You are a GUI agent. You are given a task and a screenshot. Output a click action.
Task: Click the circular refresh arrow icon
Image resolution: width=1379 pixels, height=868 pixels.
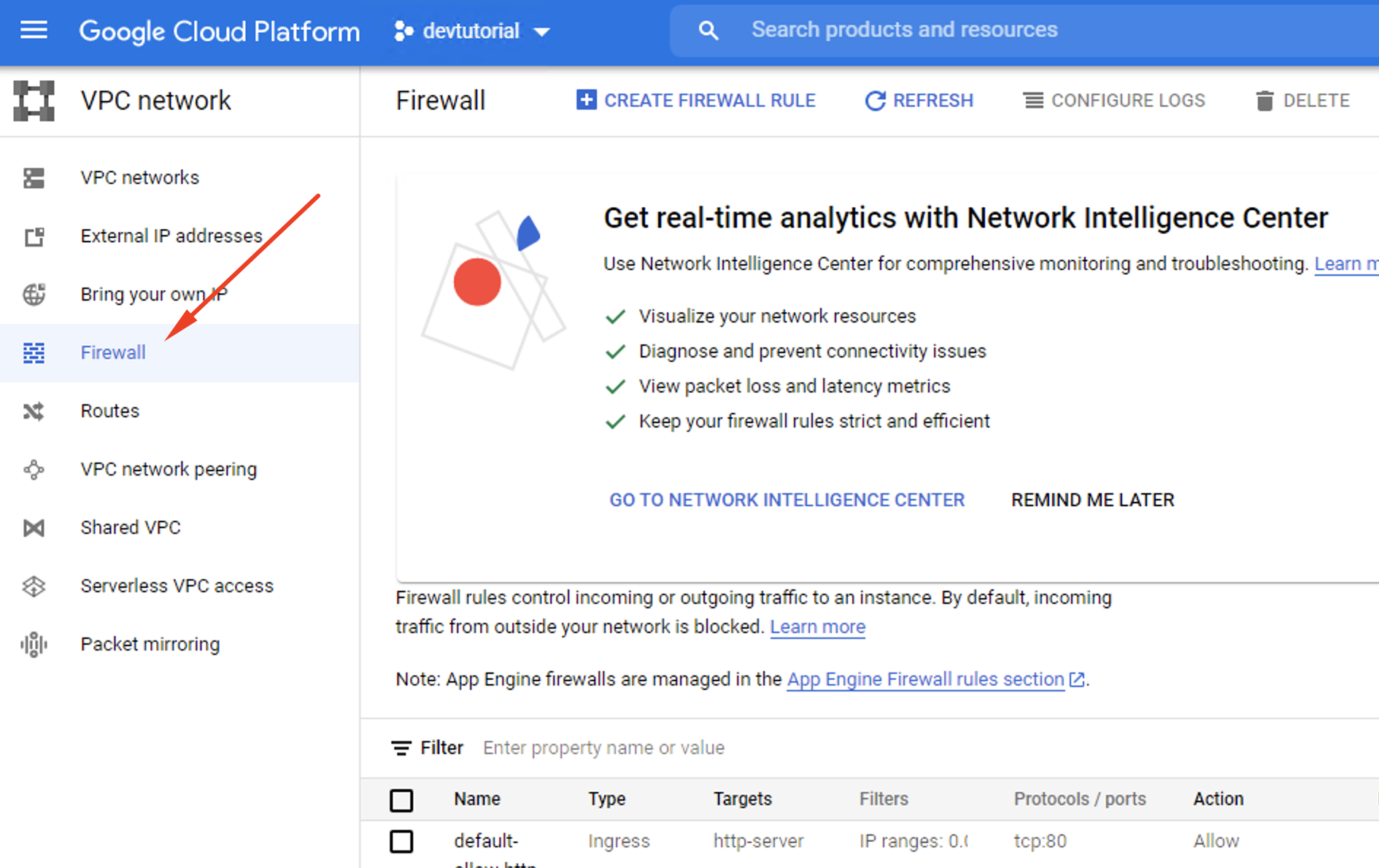[875, 101]
